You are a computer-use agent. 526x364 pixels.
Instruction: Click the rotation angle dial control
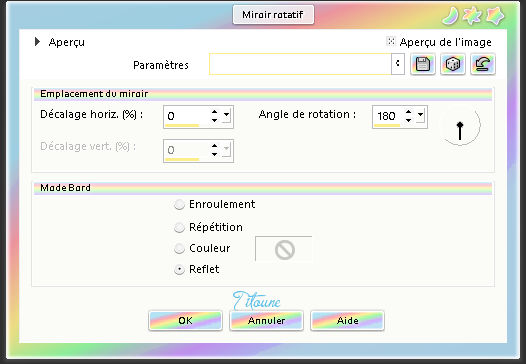click(x=460, y=126)
